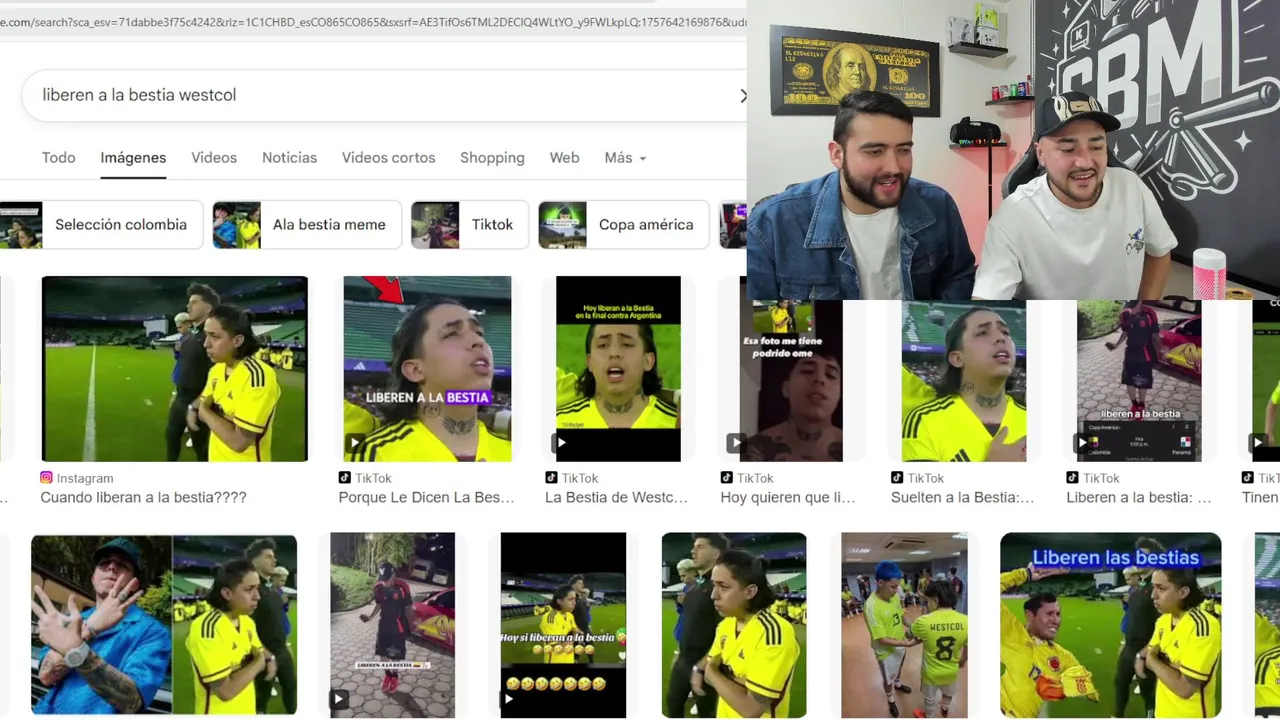Switch to the Videos tab
This screenshot has width=1280, height=720.
pyautogui.click(x=214, y=158)
